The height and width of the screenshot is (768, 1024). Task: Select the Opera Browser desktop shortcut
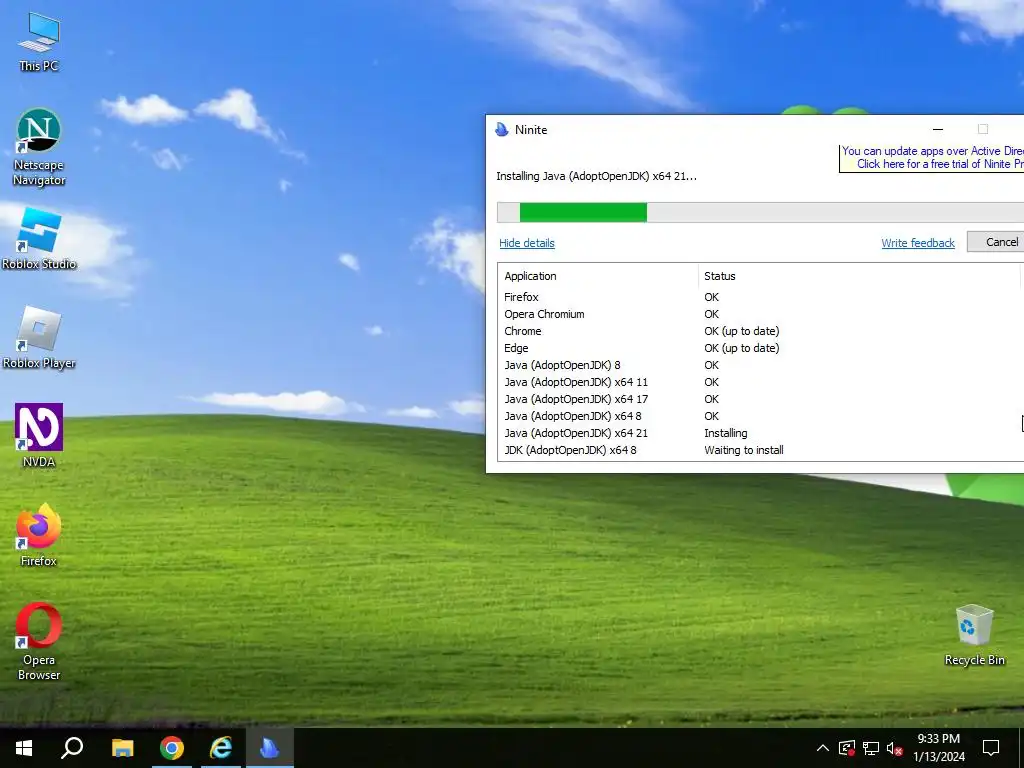[39, 642]
